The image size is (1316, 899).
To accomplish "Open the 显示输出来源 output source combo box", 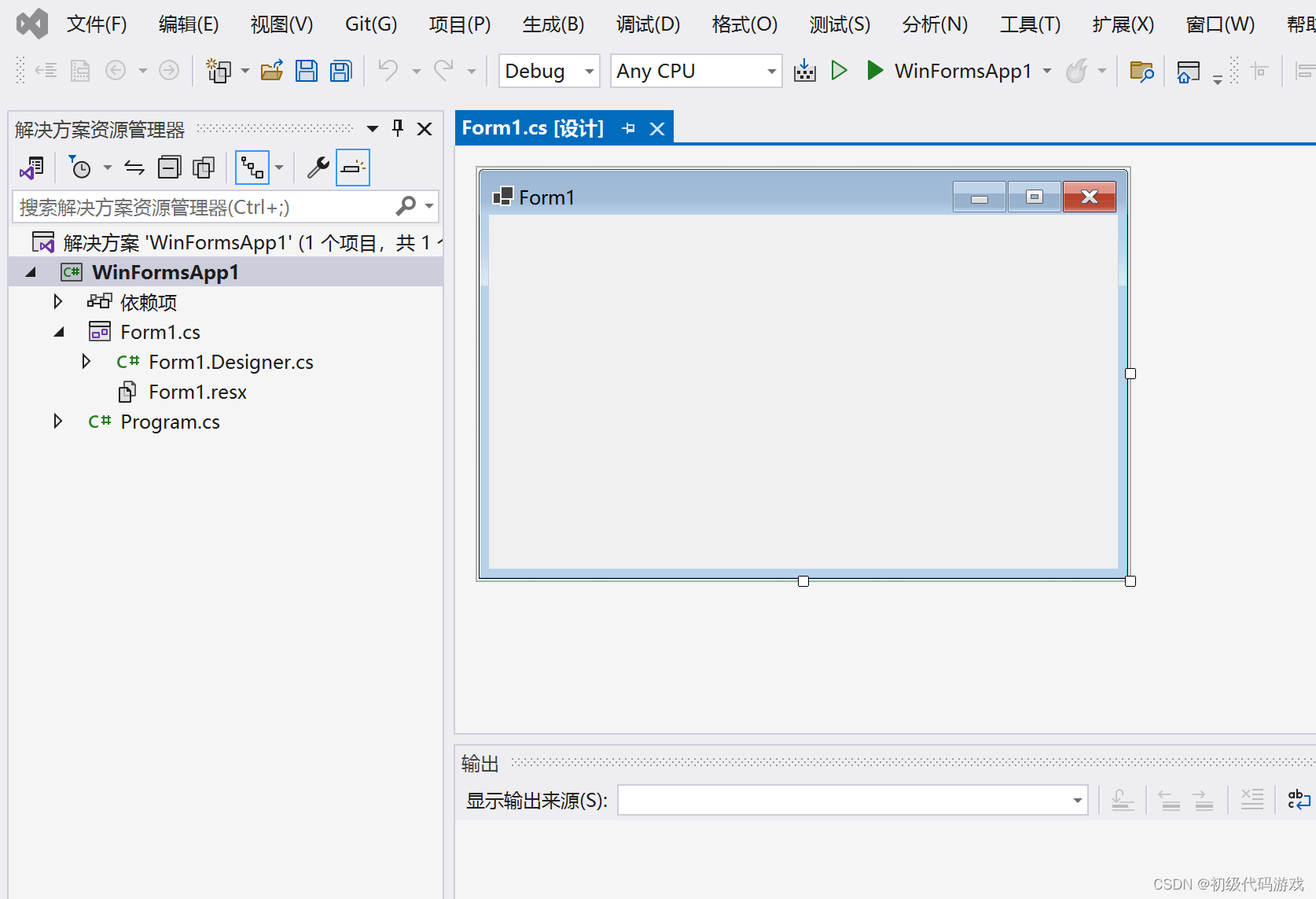I will point(852,801).
